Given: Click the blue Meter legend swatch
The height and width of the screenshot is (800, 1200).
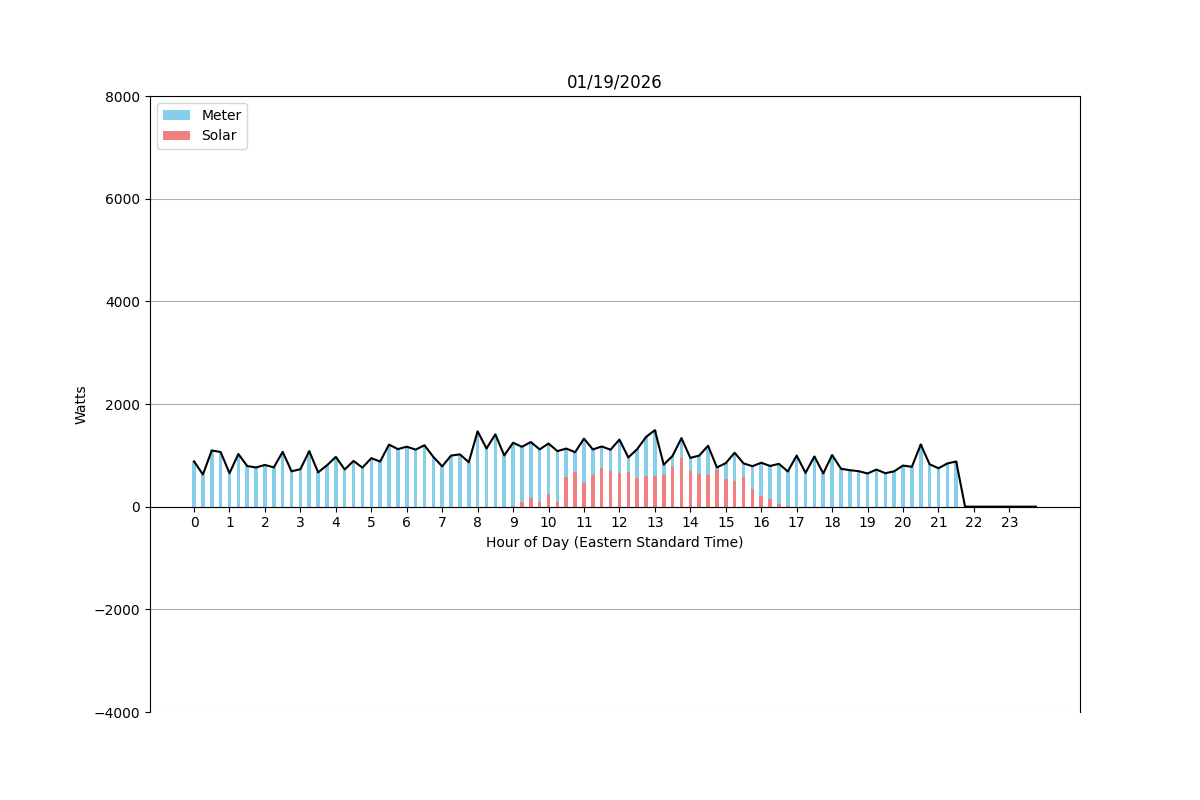Looking at the screenshot, I should [176, 115].
